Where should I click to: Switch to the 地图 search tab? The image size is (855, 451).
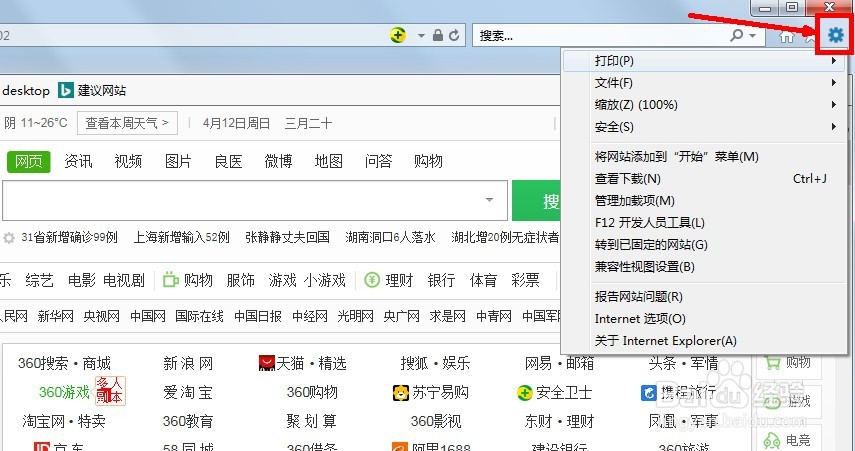tap(329, 161)
